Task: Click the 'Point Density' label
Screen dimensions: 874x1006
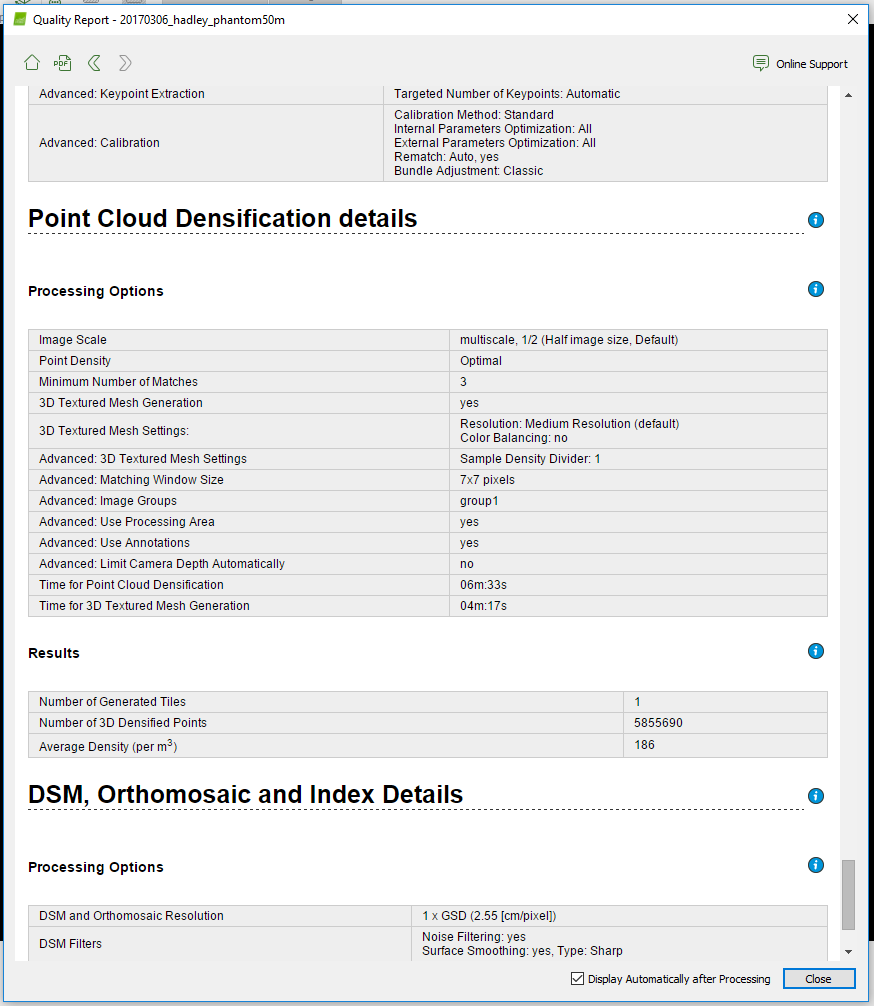Action: [74, 361]
